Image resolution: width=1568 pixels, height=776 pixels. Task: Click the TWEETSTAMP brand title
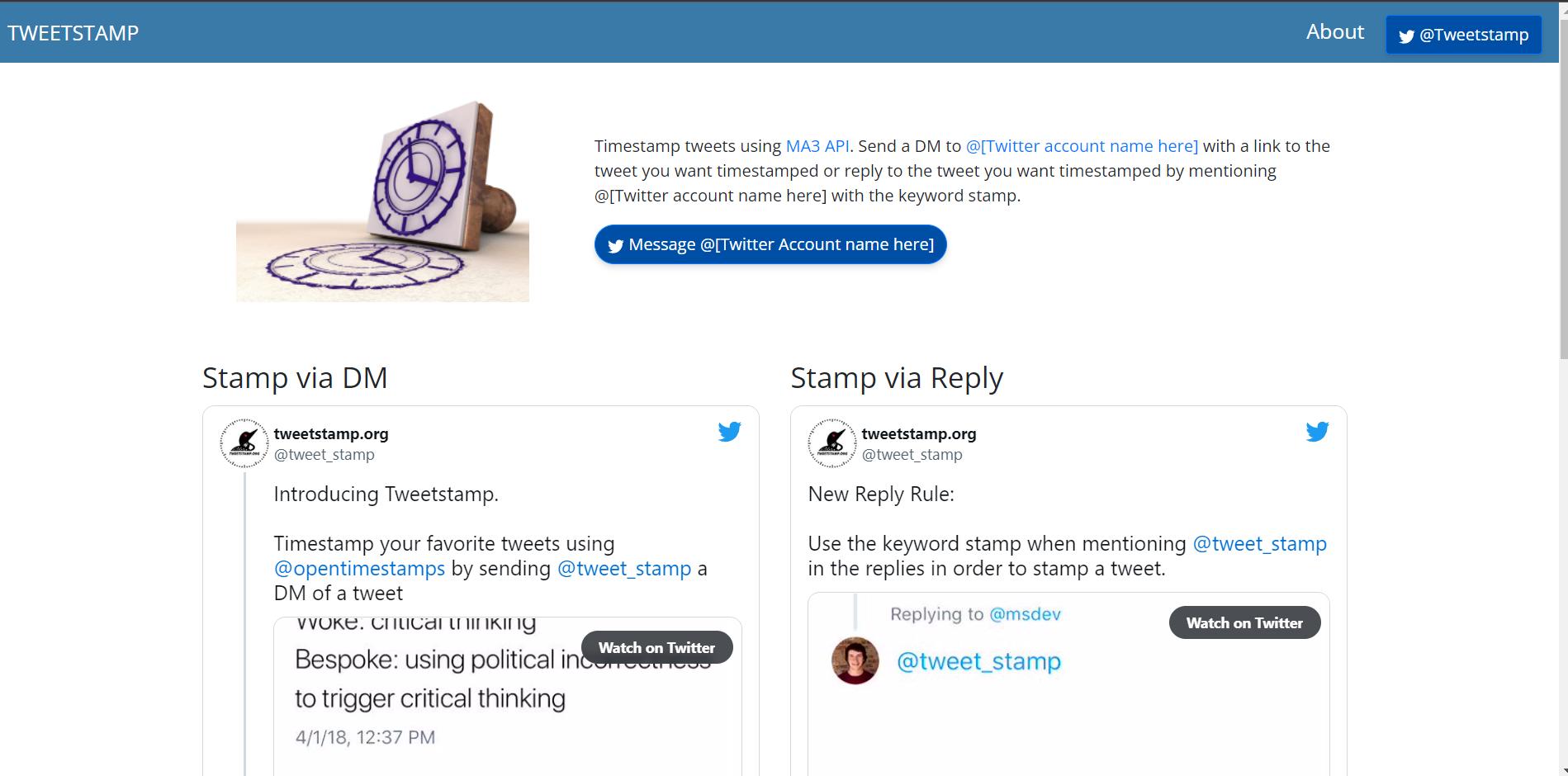tap(73, 33)
